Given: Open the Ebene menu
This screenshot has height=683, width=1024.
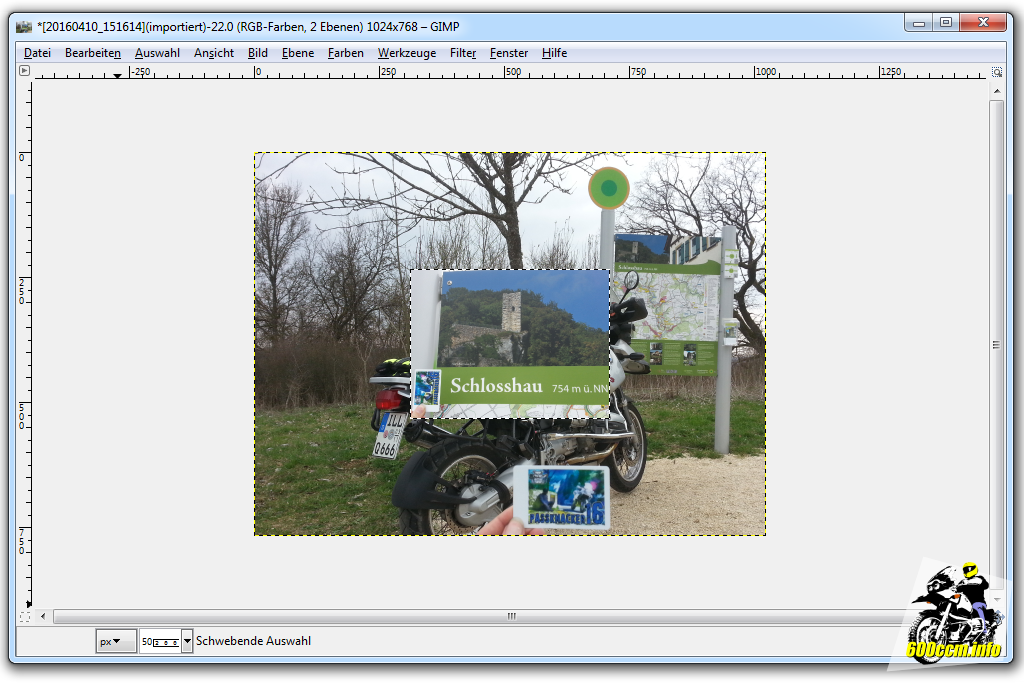Looking at the screenshot, I should (297, 53).
